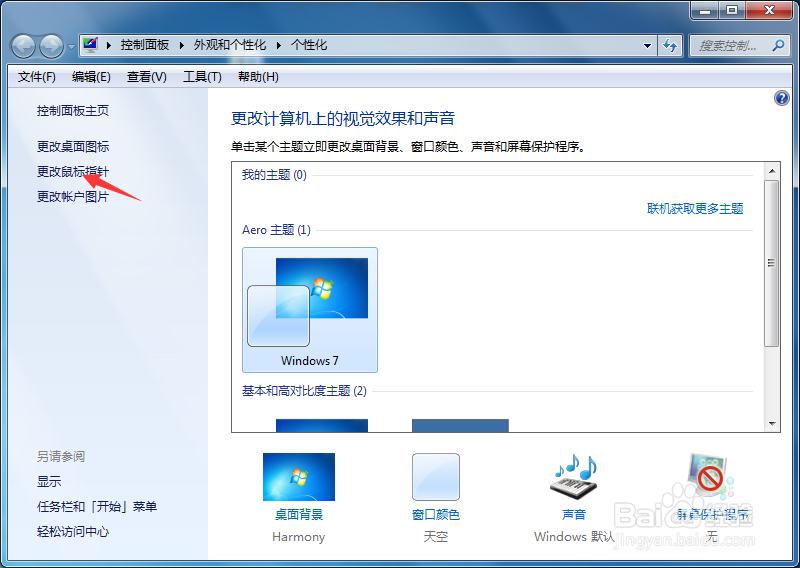Click 控制面板 in the breadcrumb
This screenshot has width=800, height=568.
click(x=145, y=45)
